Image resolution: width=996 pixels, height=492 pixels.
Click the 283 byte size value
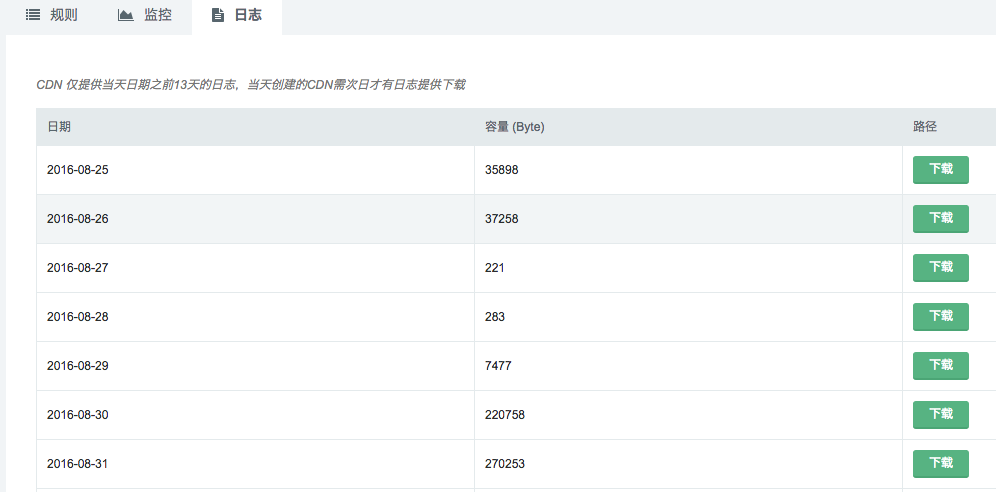point(495,317)
